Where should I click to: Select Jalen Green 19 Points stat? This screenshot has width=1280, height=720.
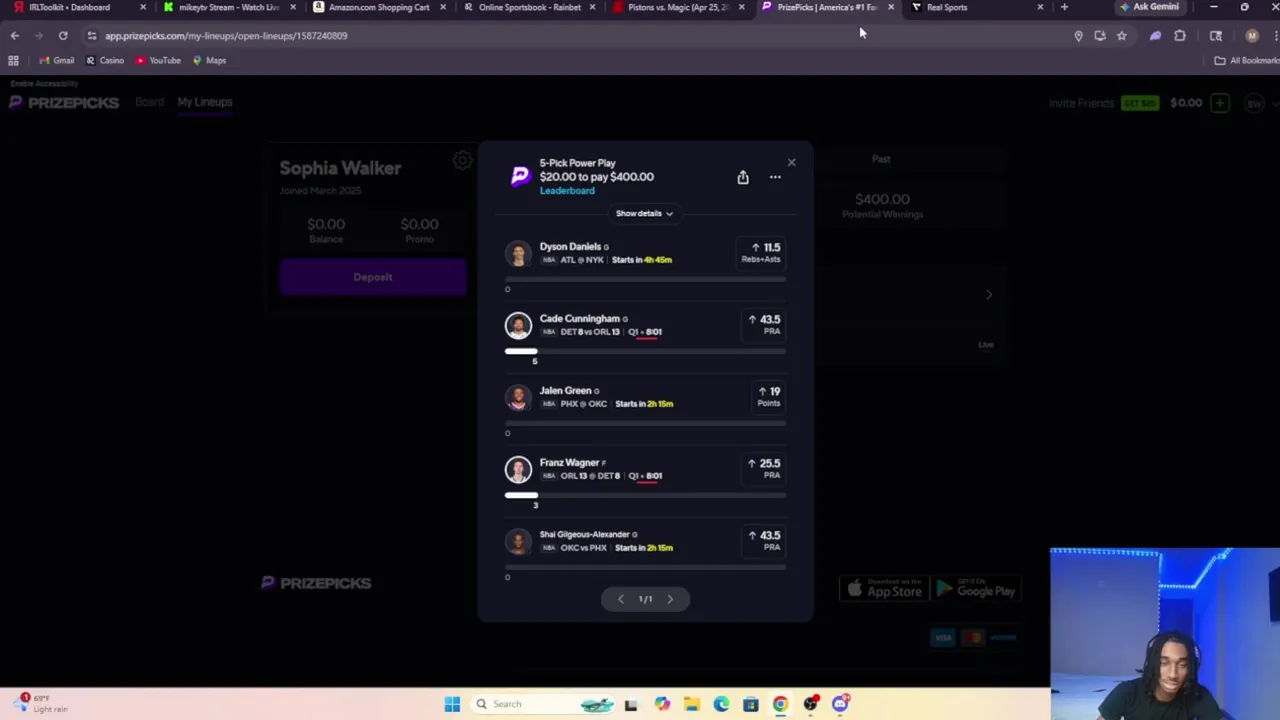pyautogui.click(x=768, y=397)
